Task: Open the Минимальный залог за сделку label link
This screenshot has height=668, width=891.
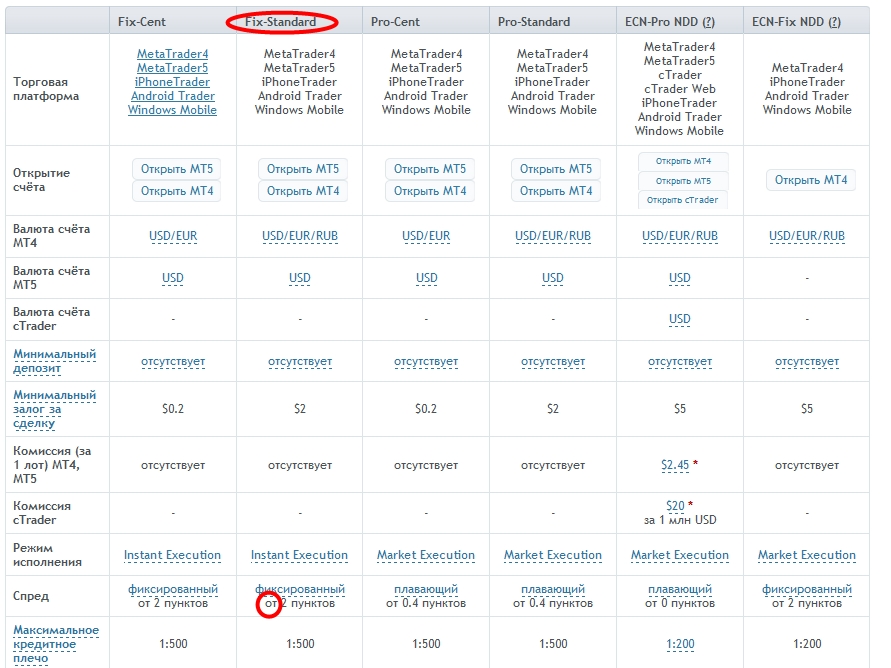Action: coord(54,409)
